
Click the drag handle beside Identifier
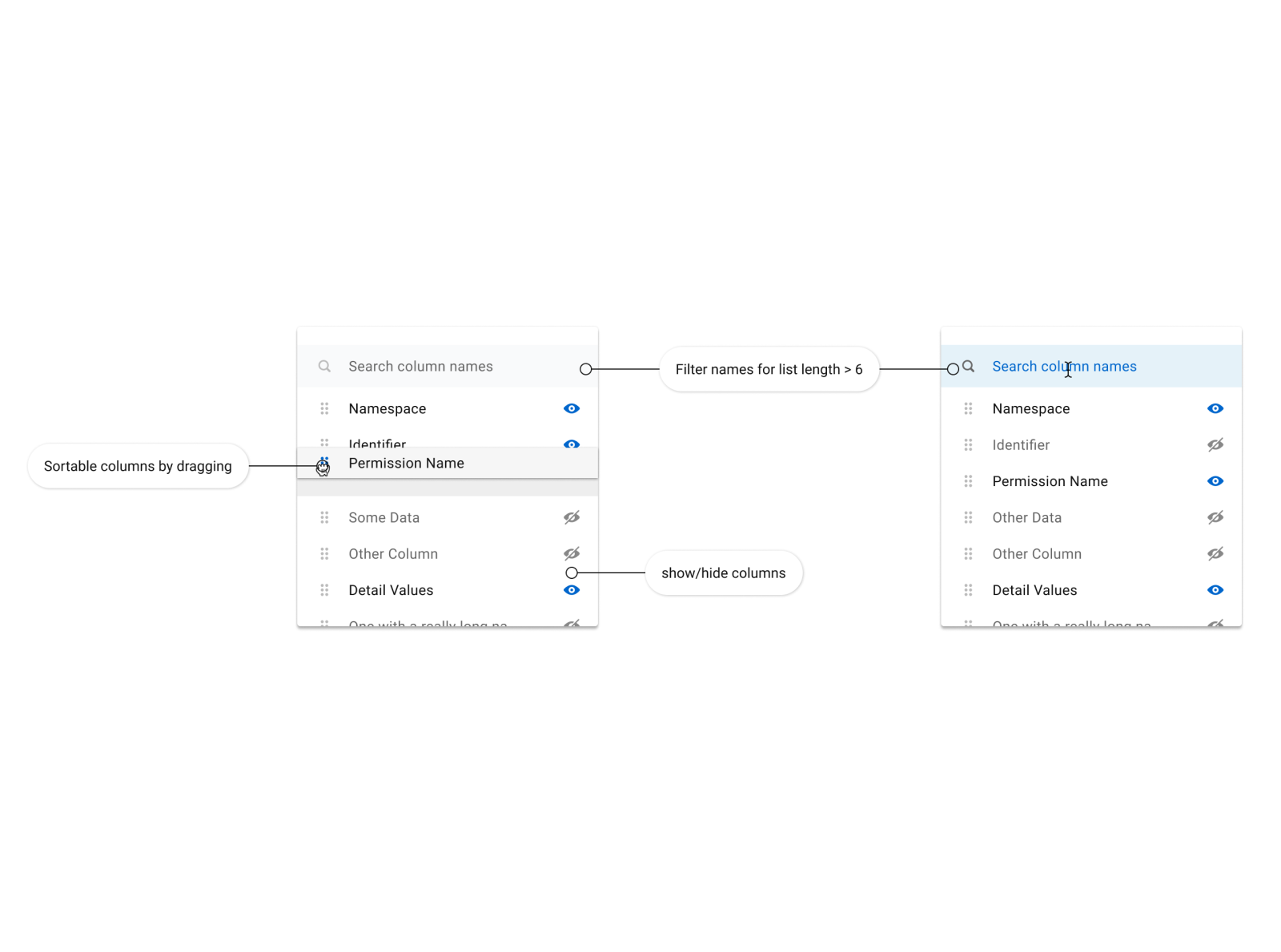[324, 444]
